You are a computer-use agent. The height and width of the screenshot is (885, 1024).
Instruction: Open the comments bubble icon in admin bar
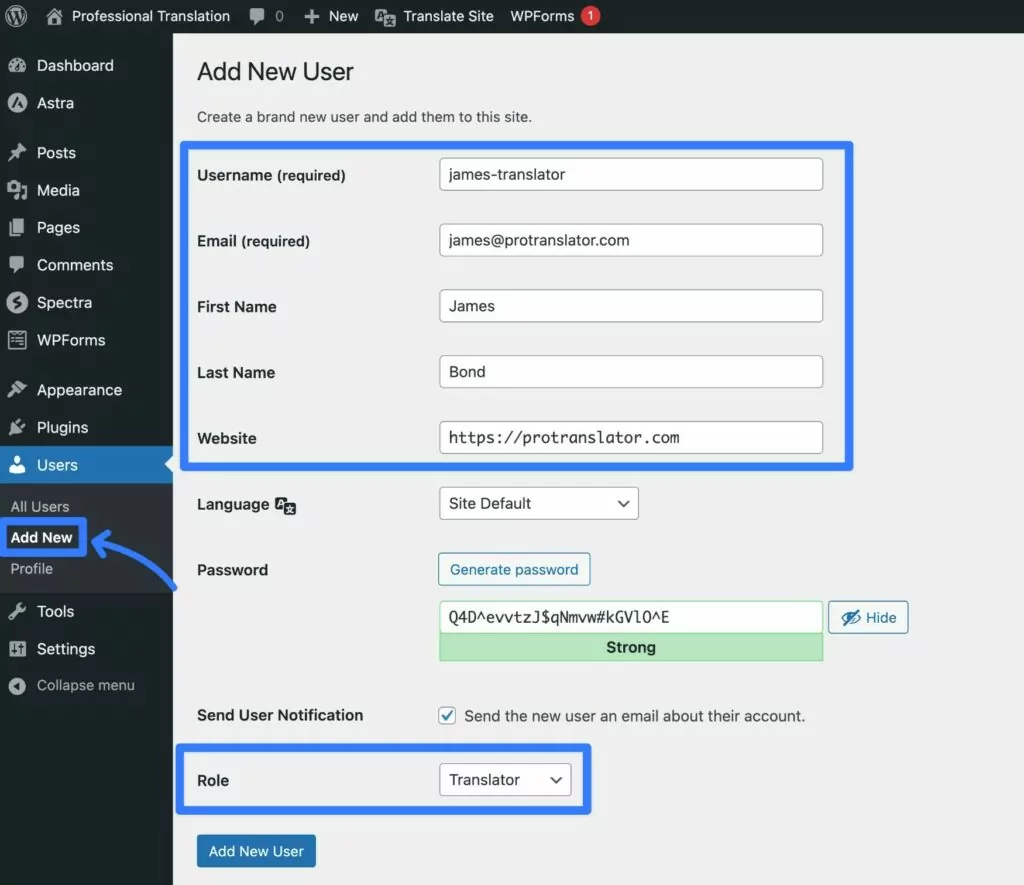pos(257,16)
